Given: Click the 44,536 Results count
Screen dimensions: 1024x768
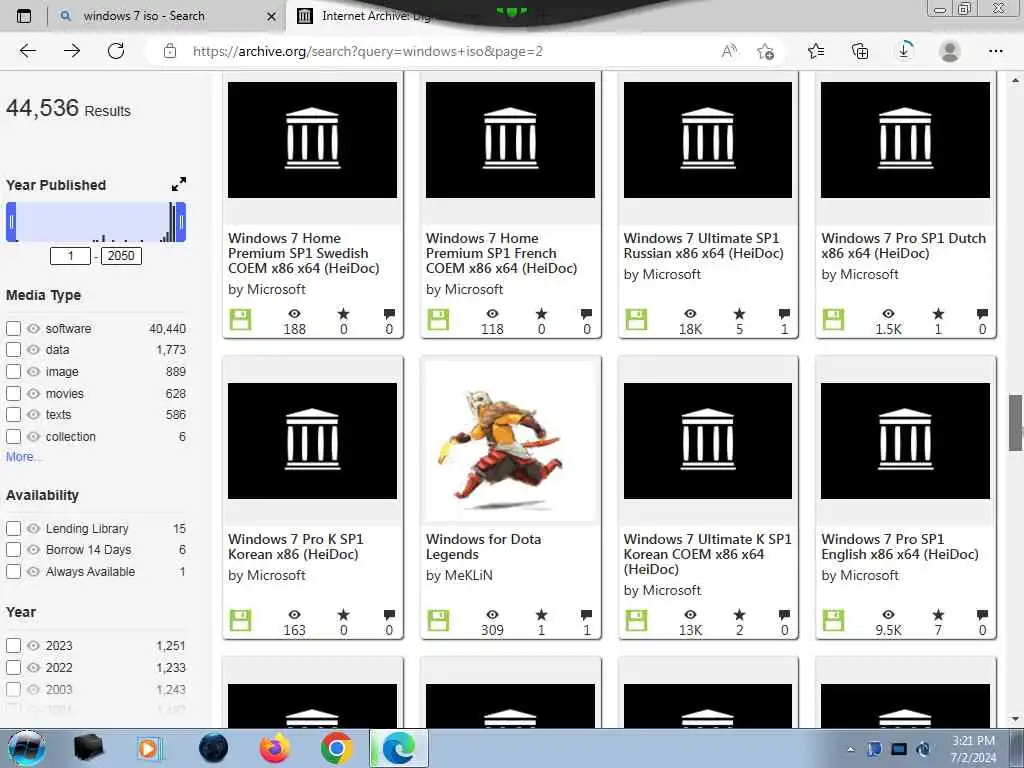Looking at the screenshot, I should pyautogui.click(x=69, y=108).
